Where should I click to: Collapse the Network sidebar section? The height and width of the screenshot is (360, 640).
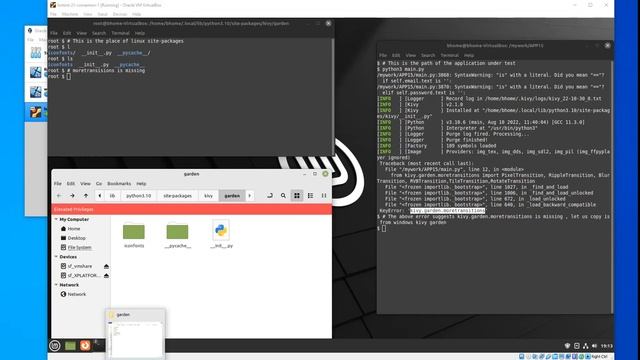point(56,285)
